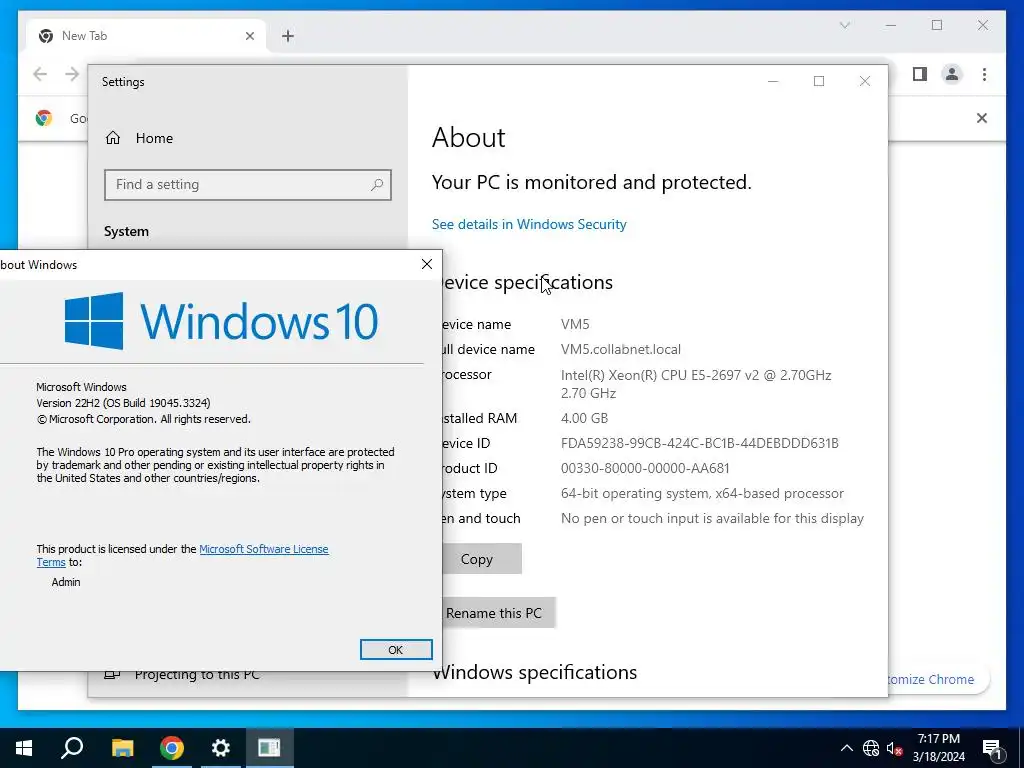Click the Settings Home icon
This screenshot has width=1024, height=768.
(x=113, y=138)
